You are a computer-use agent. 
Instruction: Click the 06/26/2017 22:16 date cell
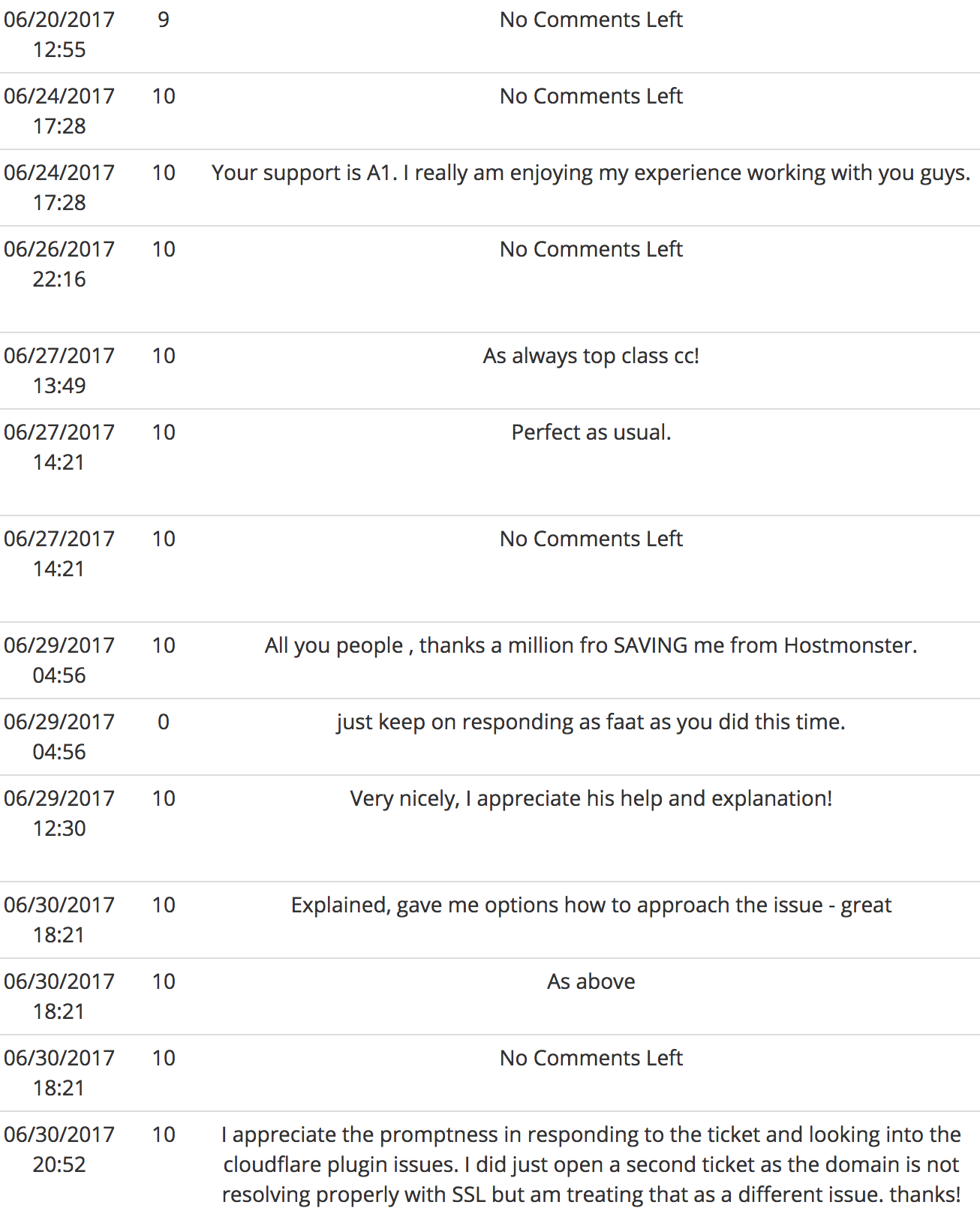[59, 264]
